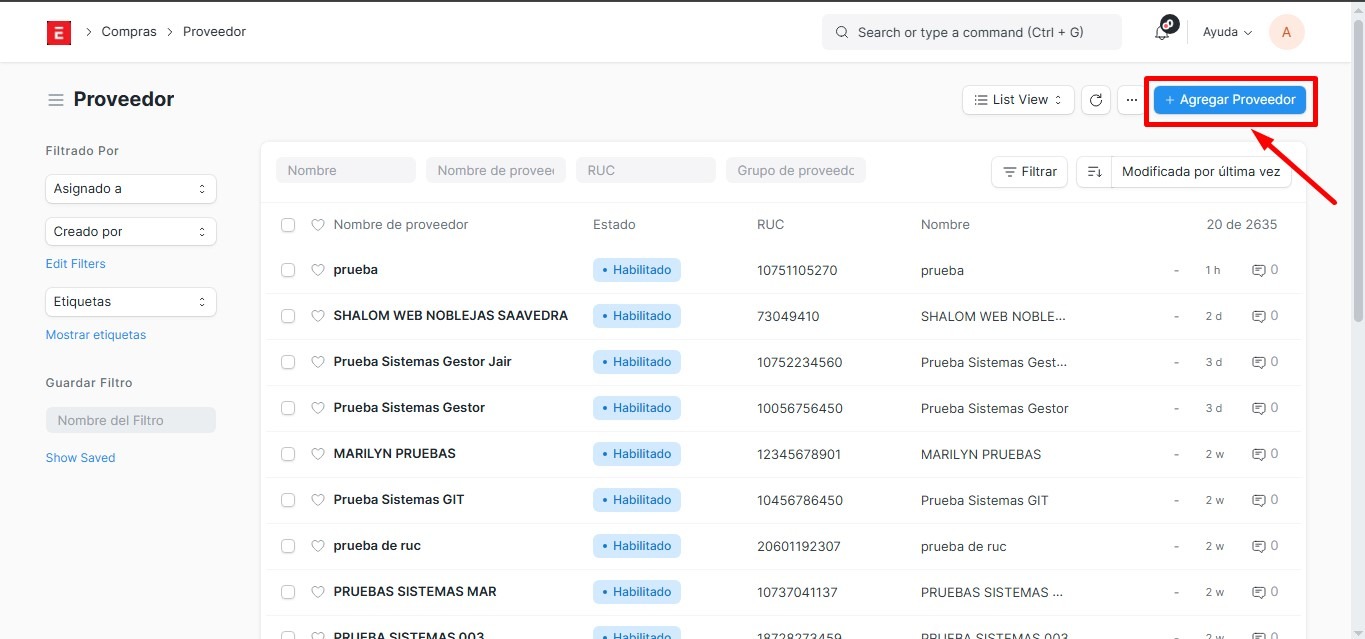Toggle sidebar with hamburger icon
The width and height of the screenshot is (1365, 639).
pos(55,100)
